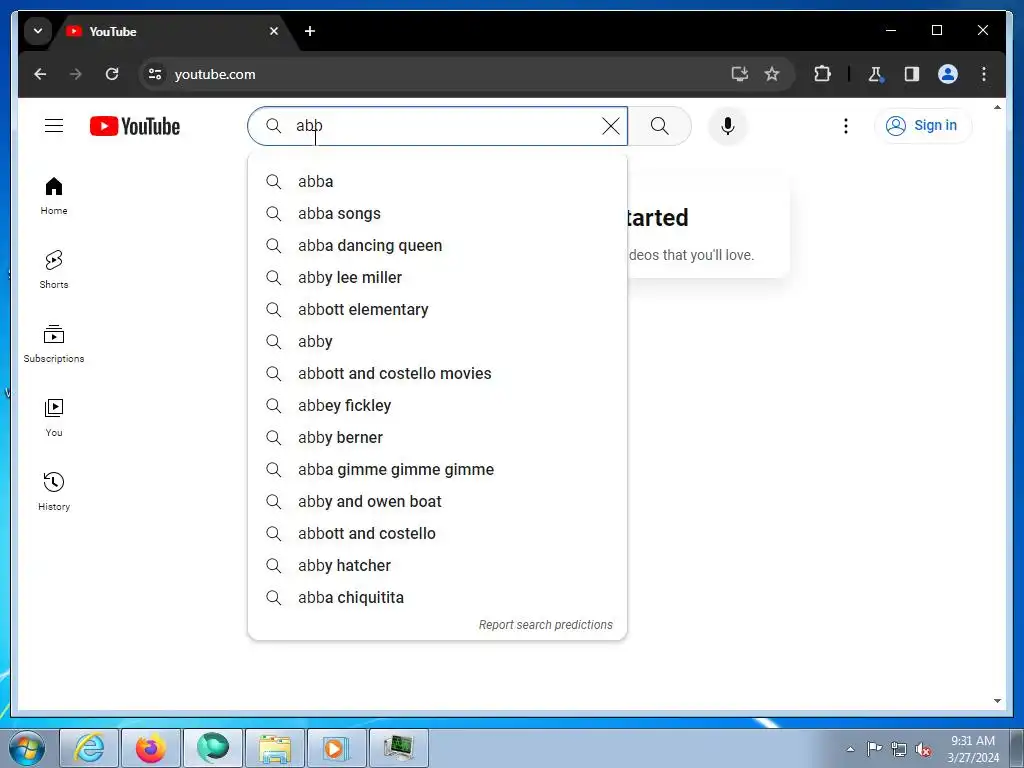Screen dimensions: 1024x768
Task: Select 'abbey fickley' suggestion
Action: pyautogui.click(x=438, y=406)
